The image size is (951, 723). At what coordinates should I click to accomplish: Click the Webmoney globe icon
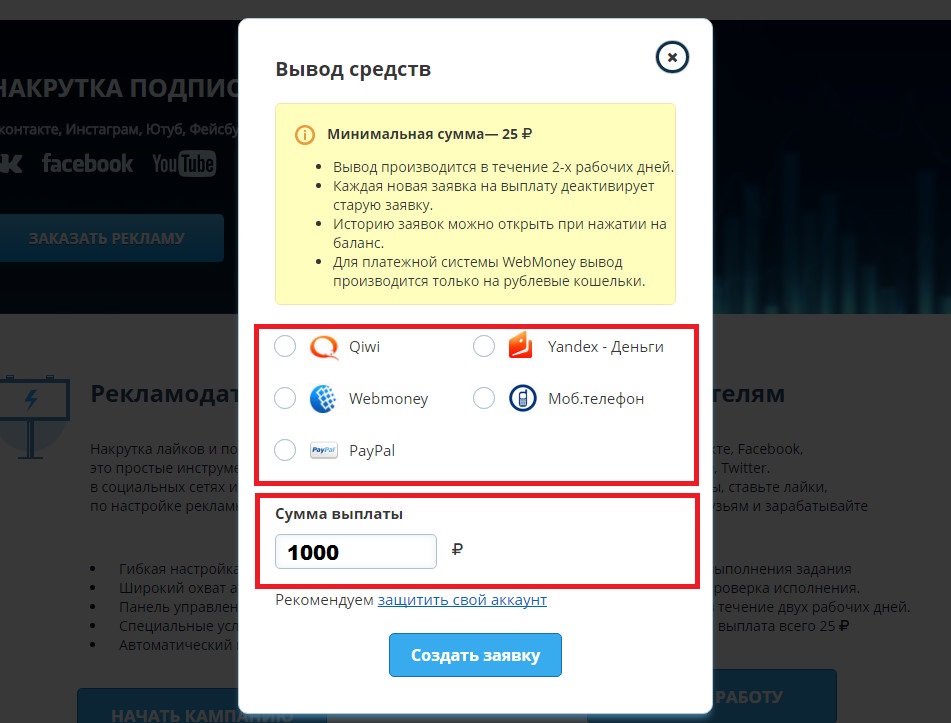tap(323, 399)
